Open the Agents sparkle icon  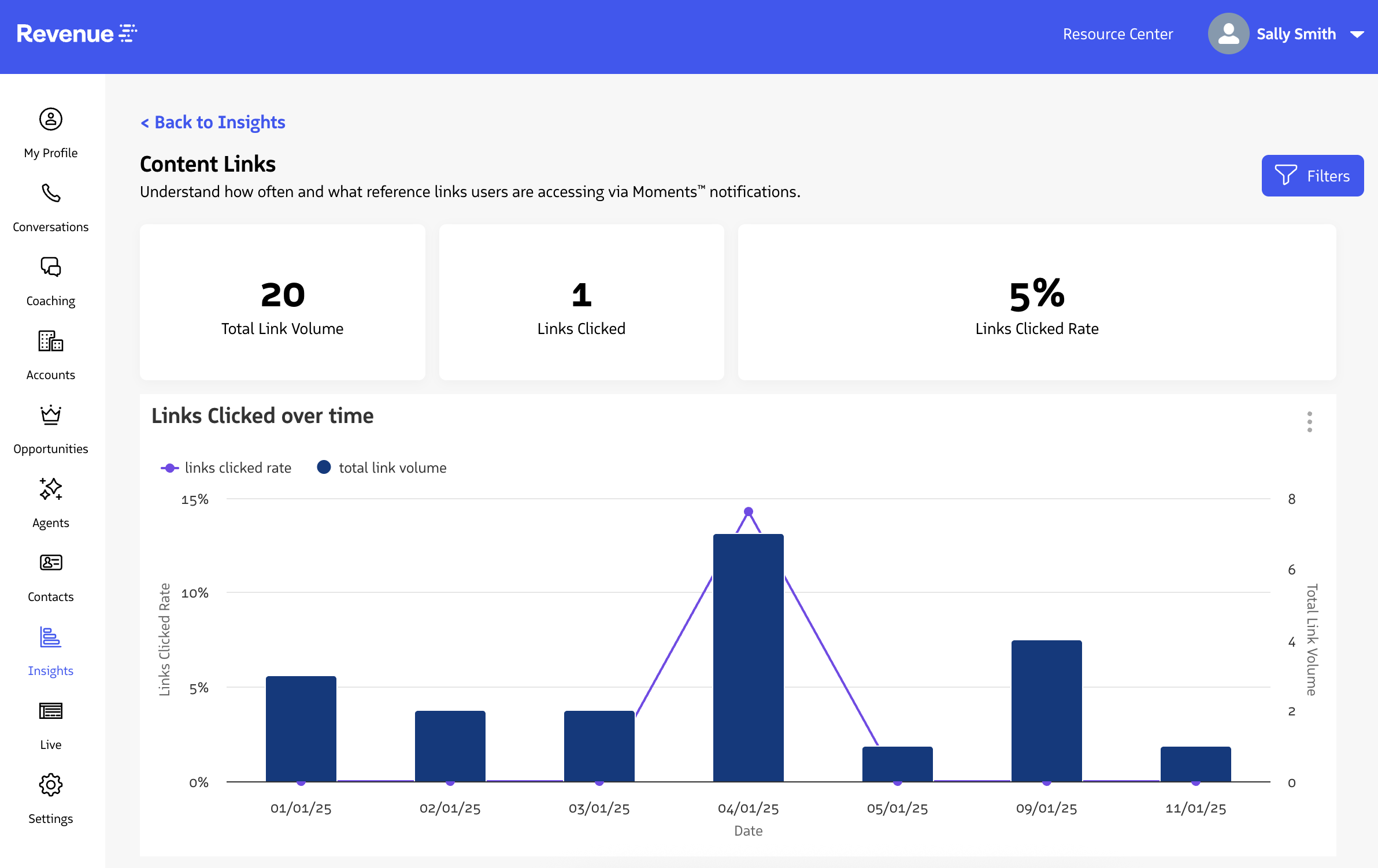(51, 489)
